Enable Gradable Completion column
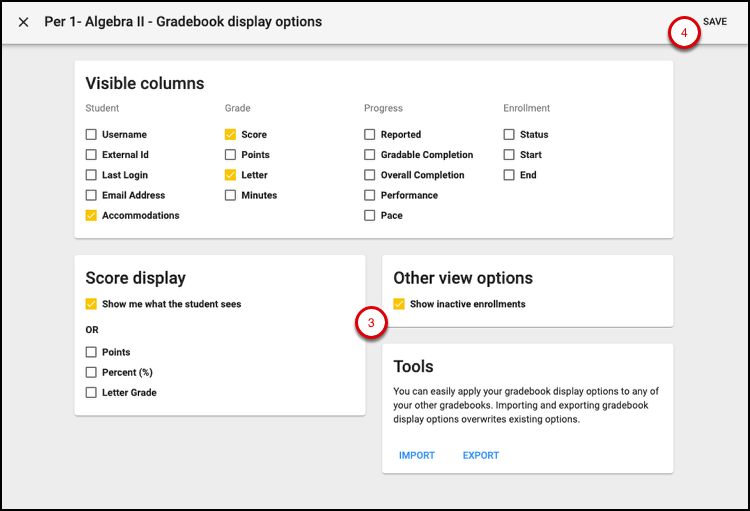The height and width of the screenshot is (511, 750). (370, 155)
